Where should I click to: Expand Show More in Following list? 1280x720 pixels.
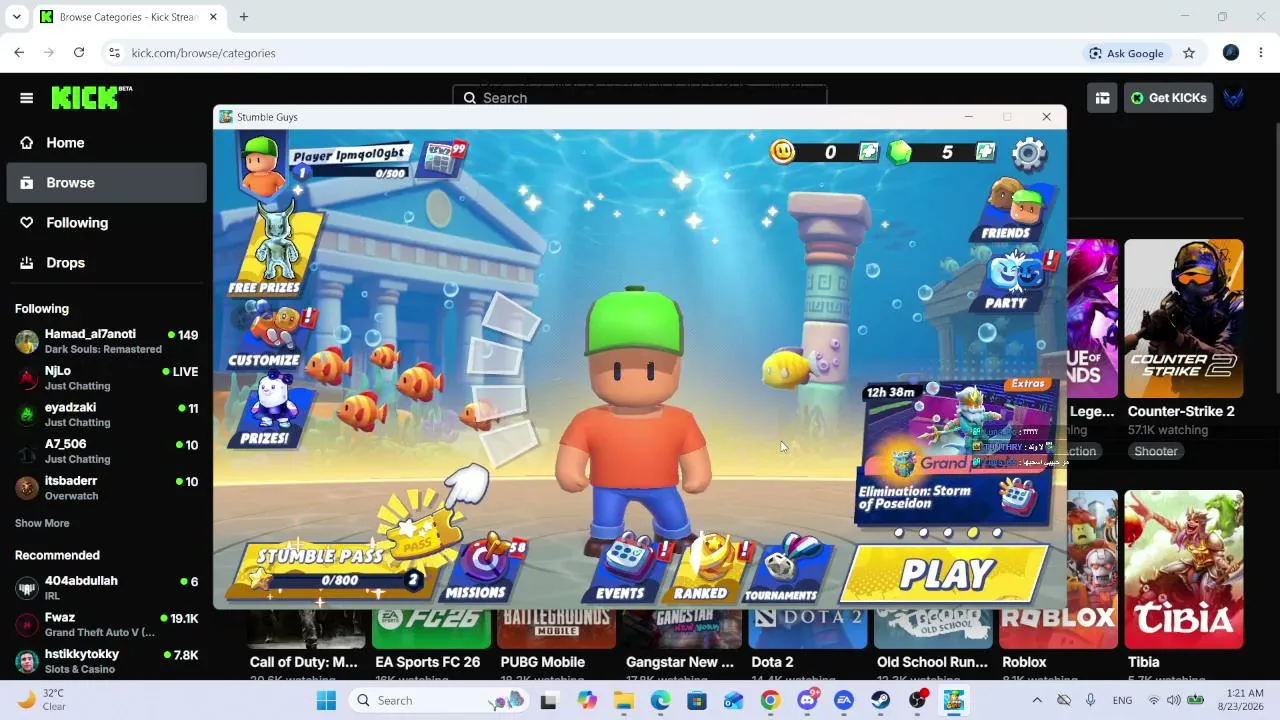pos(42,523)
